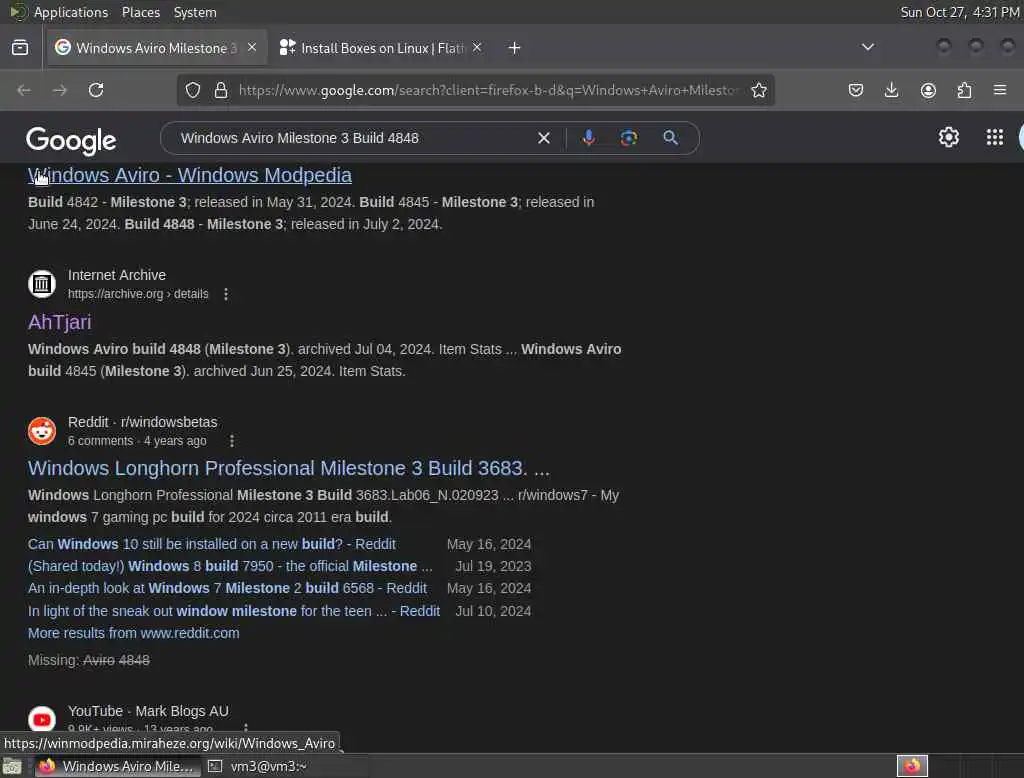The width and height of the screenshot is (1024, 778).
Task: Open a new tab with plus button
Action: click(x=515, y=48)
